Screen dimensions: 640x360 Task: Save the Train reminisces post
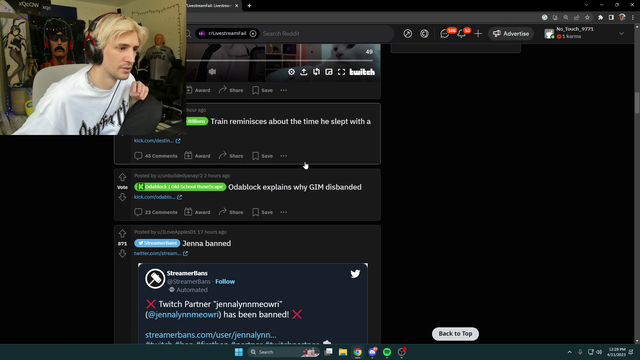262,156
